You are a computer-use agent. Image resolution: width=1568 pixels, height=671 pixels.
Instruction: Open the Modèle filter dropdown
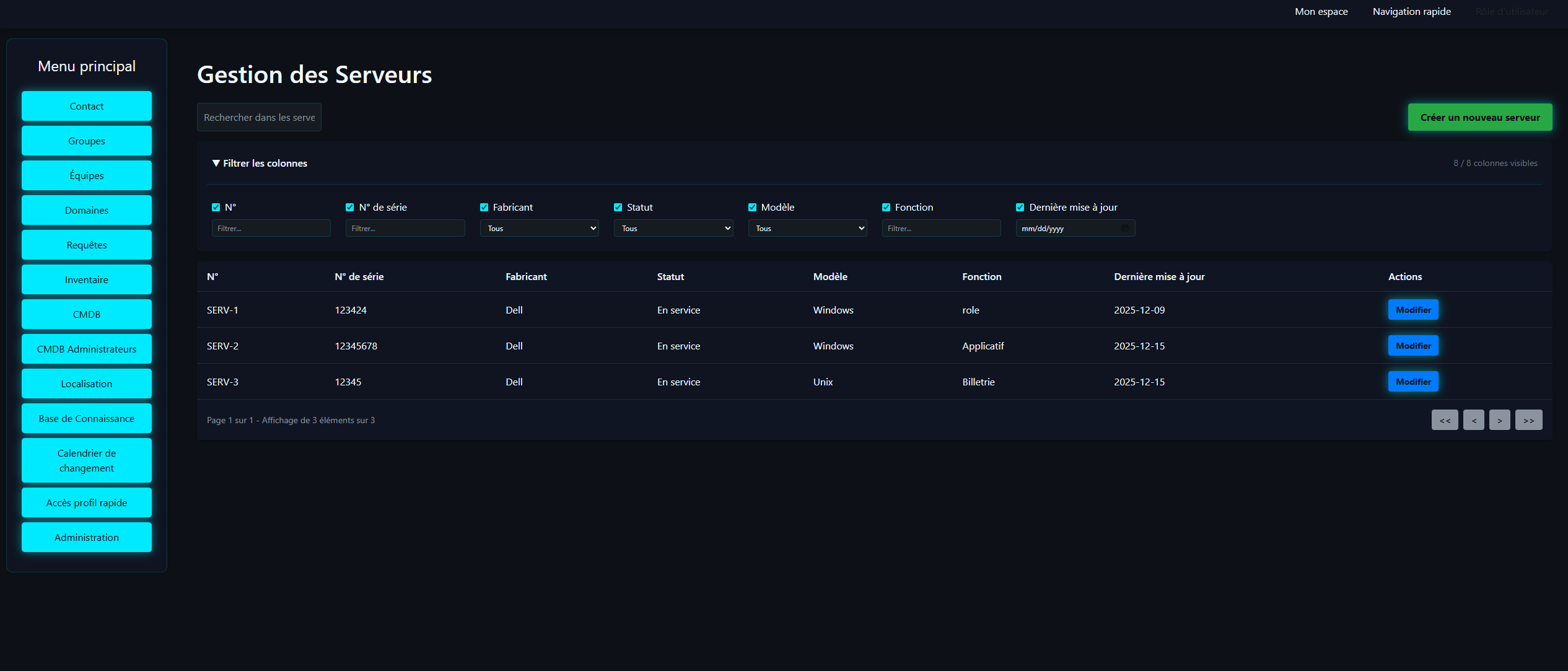pos(807,228)
